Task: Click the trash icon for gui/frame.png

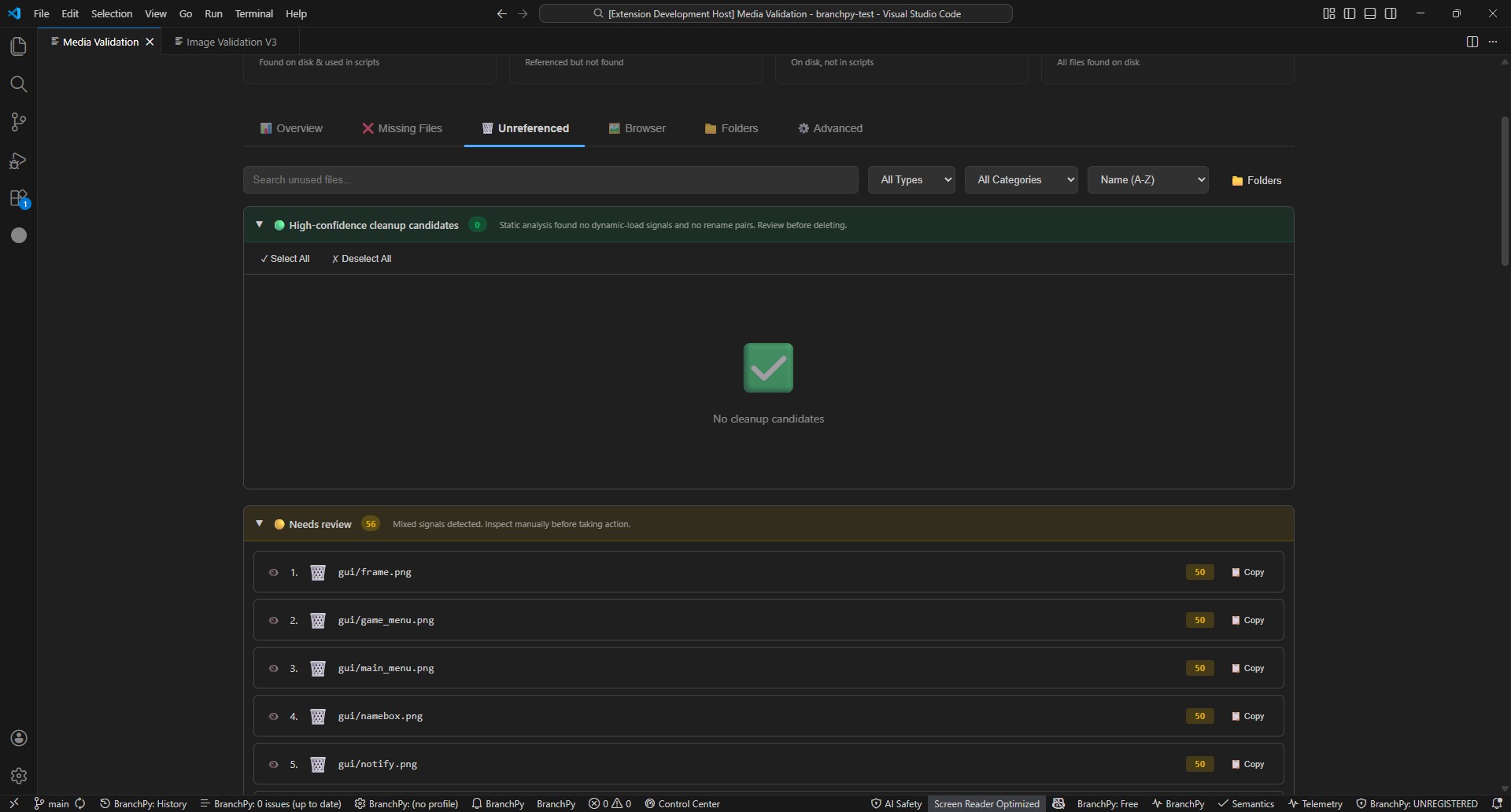Action: (318, 573)
